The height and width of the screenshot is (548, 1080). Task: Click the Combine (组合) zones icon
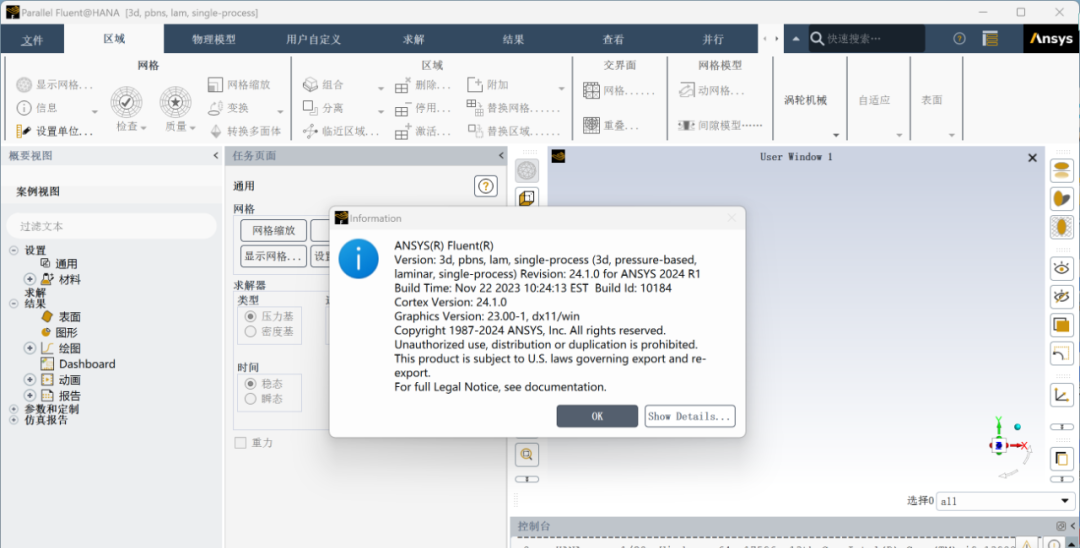click(311, 84)
